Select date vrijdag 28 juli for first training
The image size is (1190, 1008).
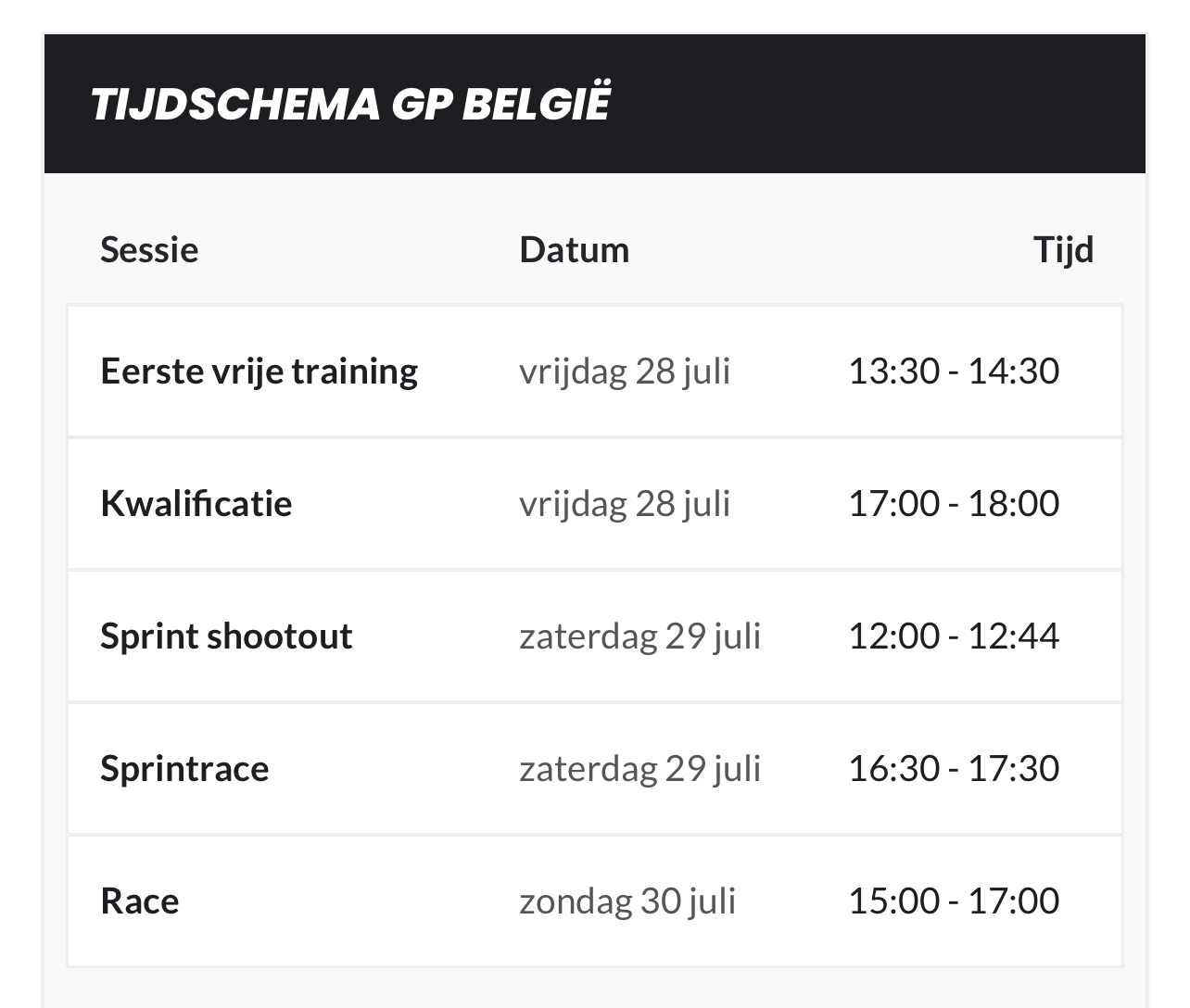click(625, 372)
